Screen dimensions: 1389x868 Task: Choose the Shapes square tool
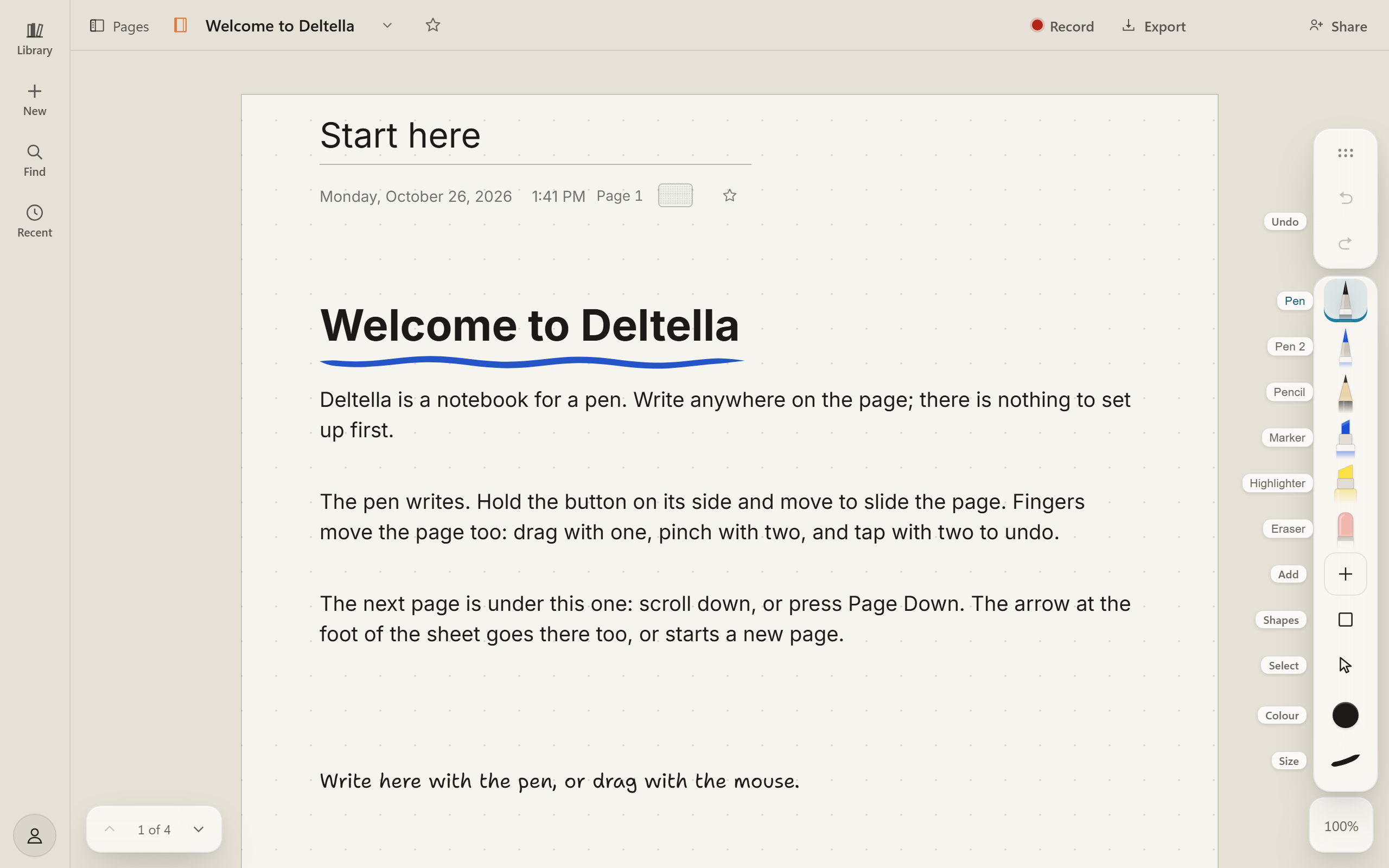coord(1346,620)
